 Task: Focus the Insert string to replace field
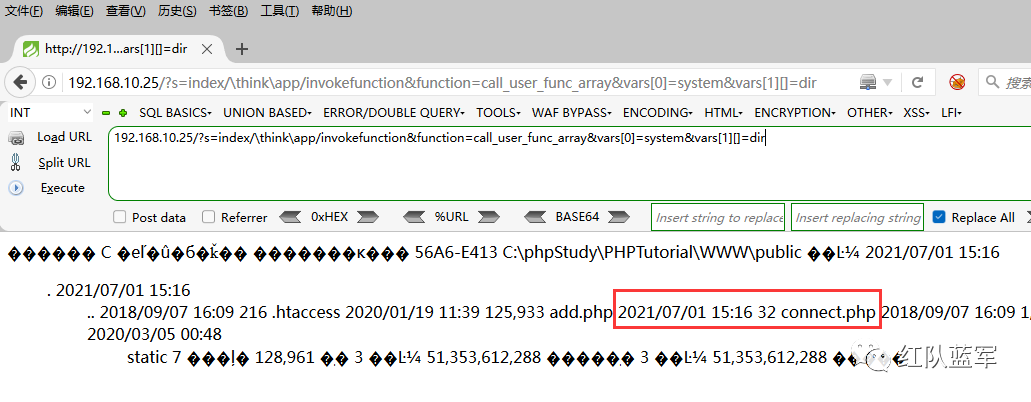point(718,217)
